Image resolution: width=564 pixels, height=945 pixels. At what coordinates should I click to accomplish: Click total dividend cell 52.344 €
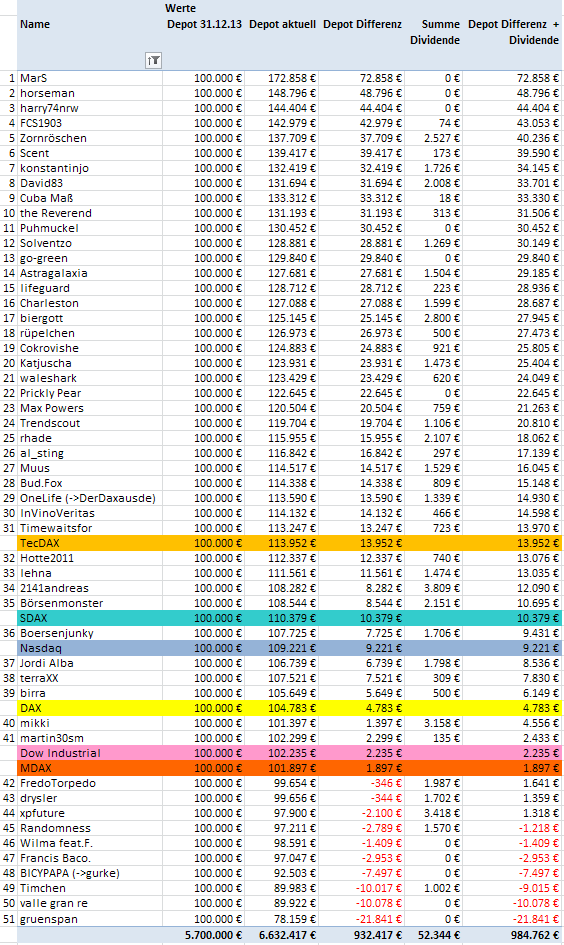pyautogui.click(x=439, y=935)
